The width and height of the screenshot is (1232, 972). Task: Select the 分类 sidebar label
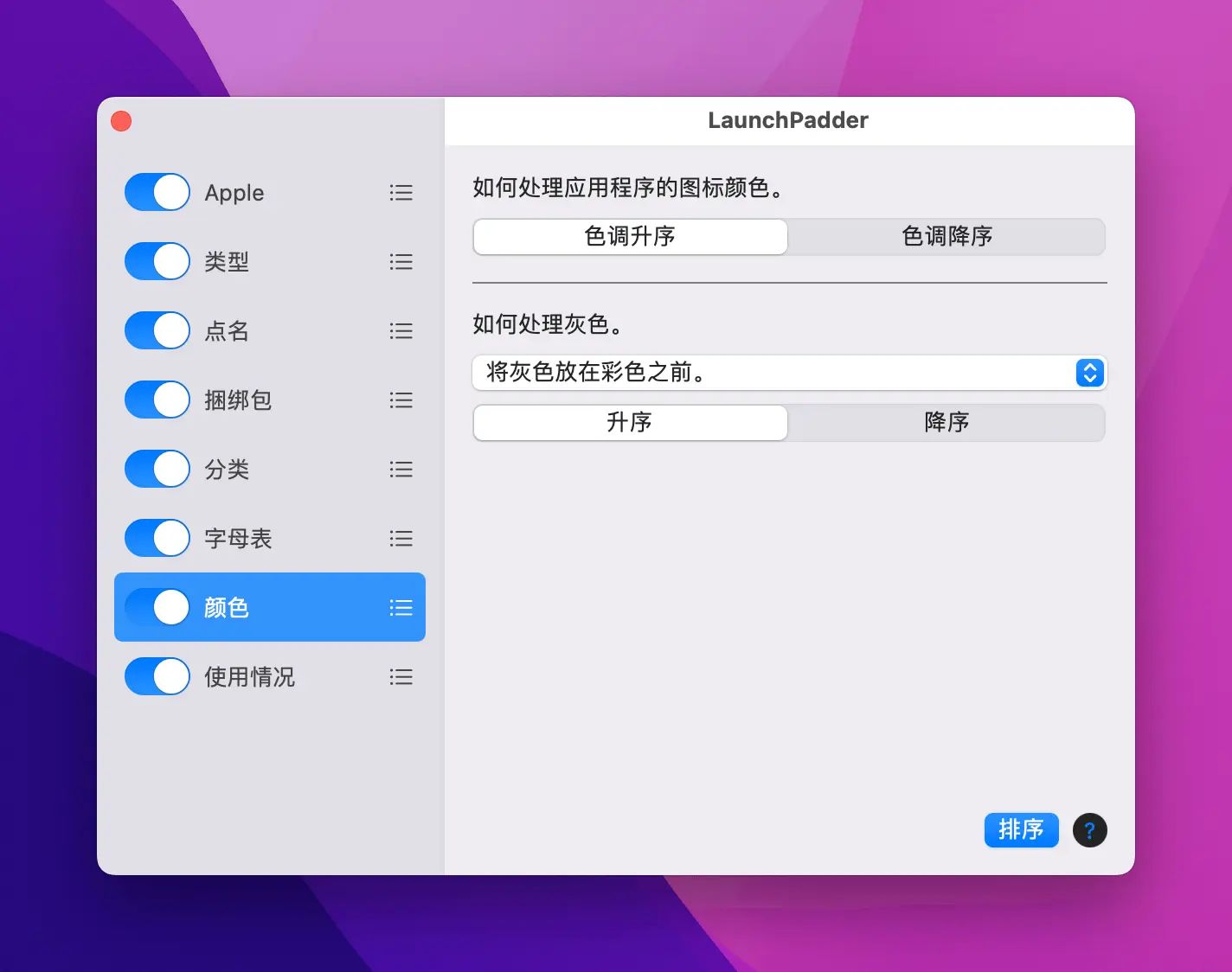click(227, 470)
